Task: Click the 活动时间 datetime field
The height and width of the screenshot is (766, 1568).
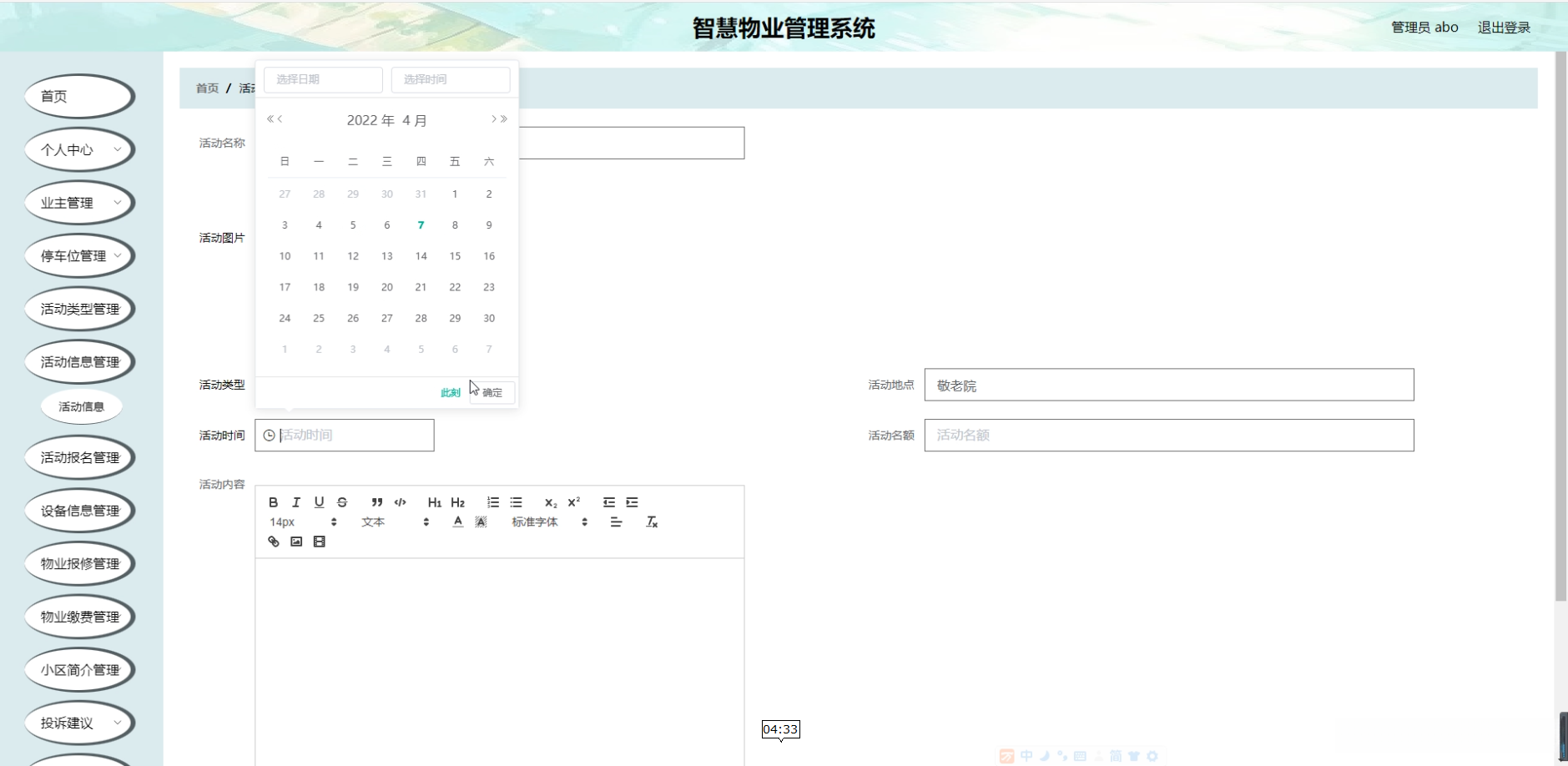Action: [x=345, y=436]
